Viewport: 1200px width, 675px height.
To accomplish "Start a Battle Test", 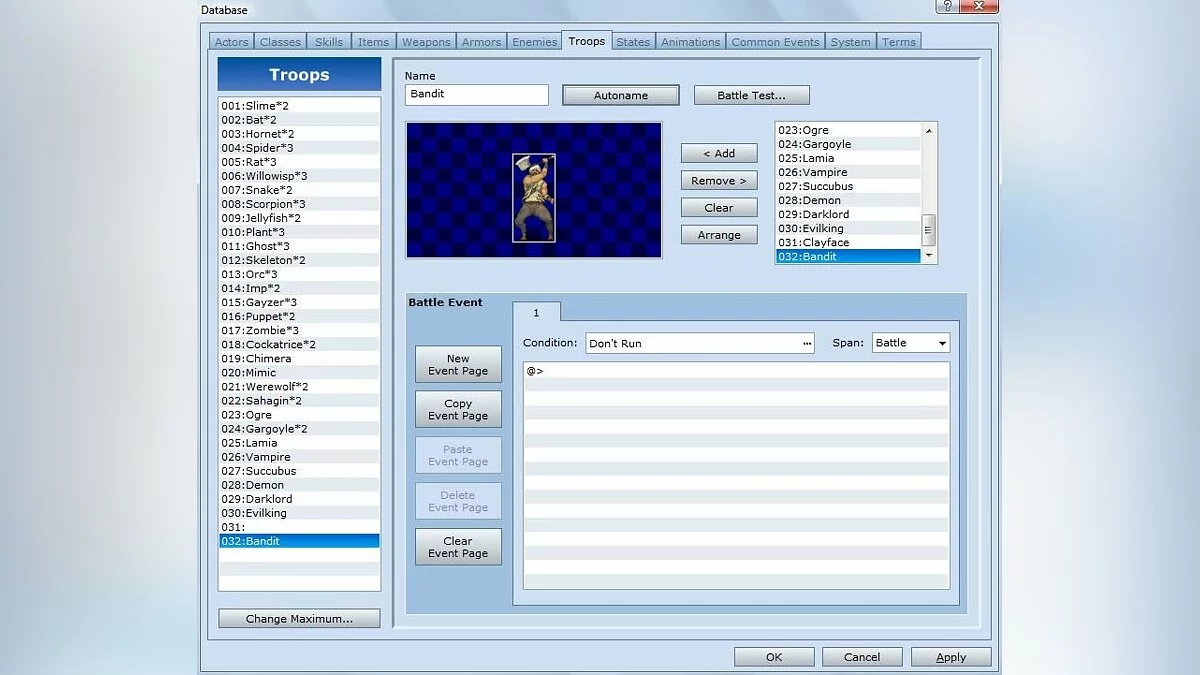I will coord(751,96).
